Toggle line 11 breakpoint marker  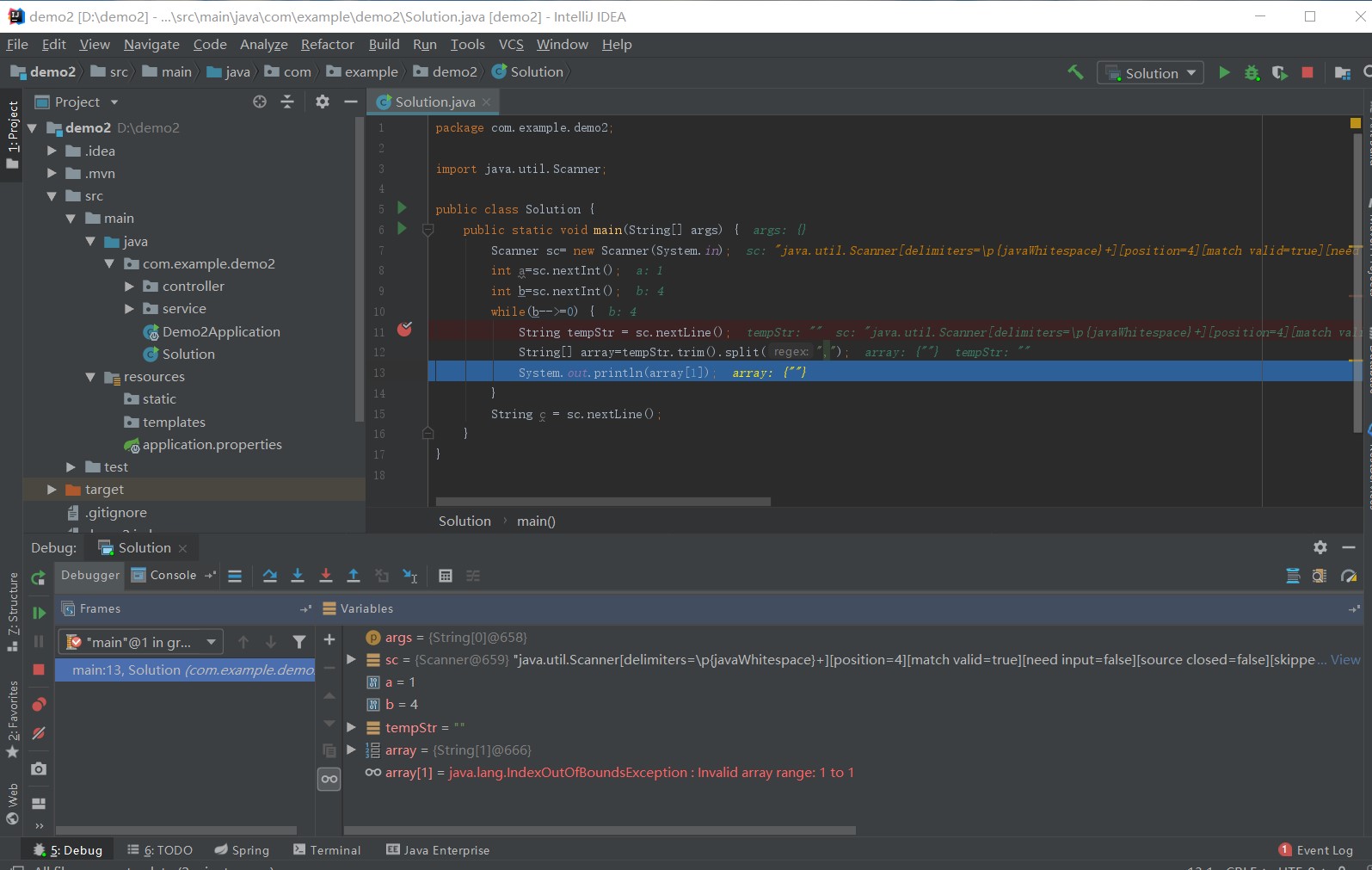[404, 330]
